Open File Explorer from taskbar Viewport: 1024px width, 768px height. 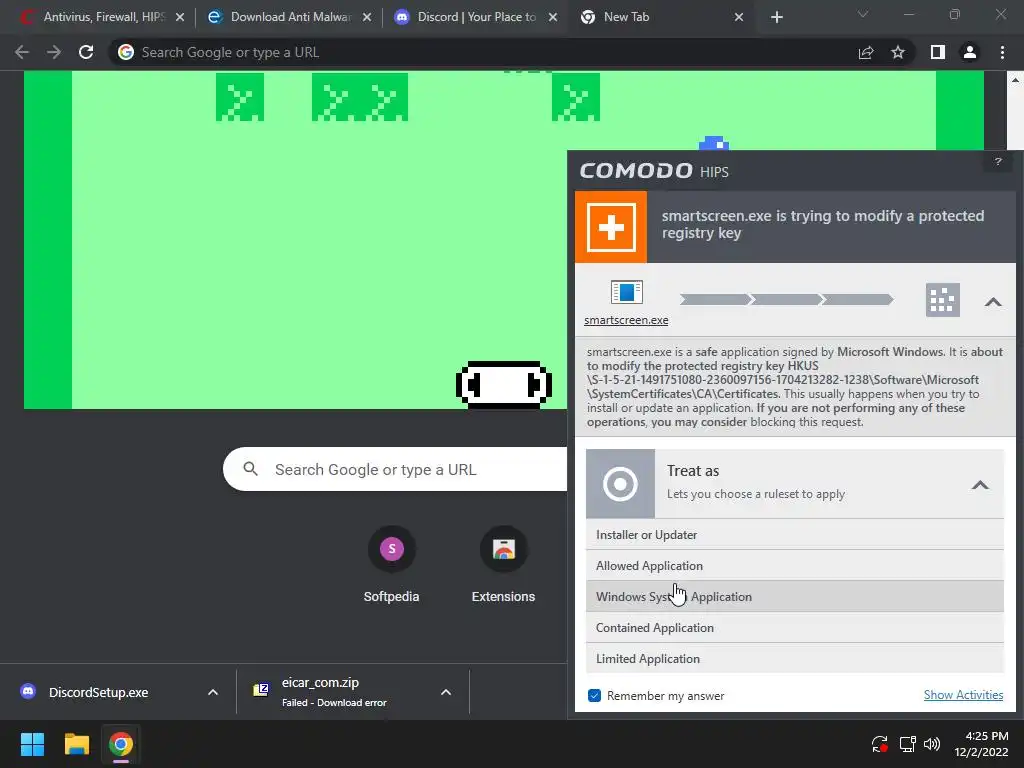76,744
